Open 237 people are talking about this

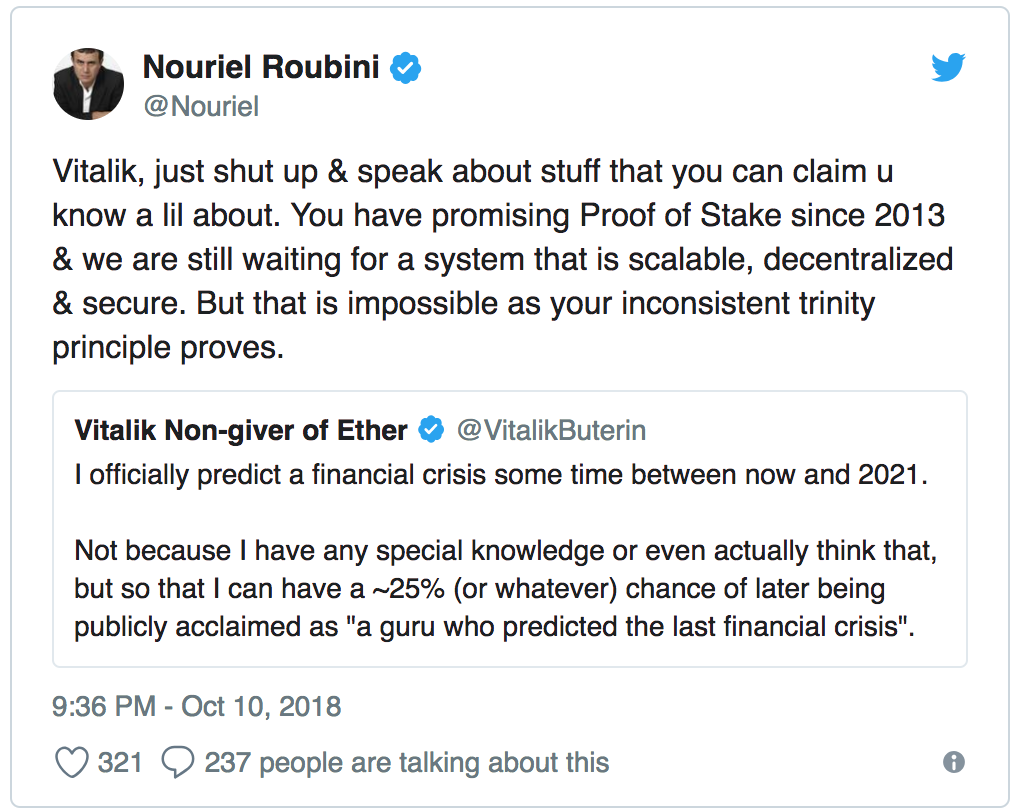[406, 763]
